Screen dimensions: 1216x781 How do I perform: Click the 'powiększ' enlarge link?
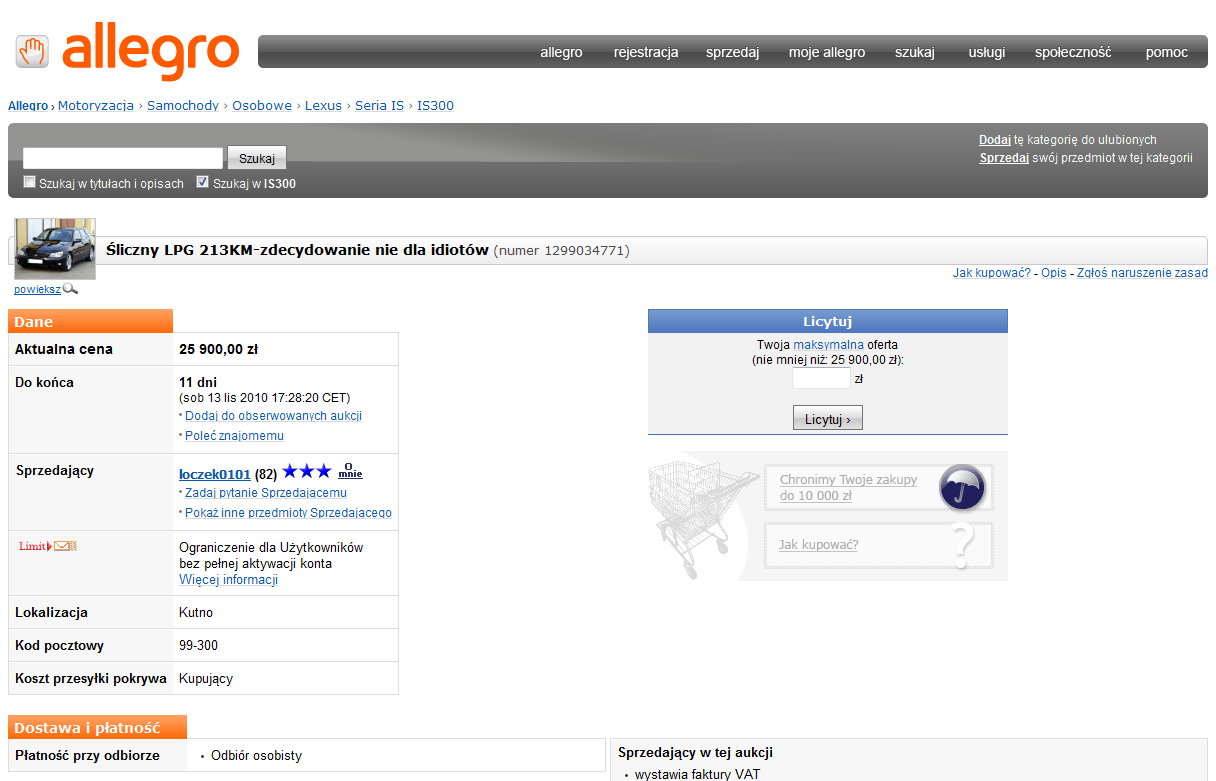(37, 289)
